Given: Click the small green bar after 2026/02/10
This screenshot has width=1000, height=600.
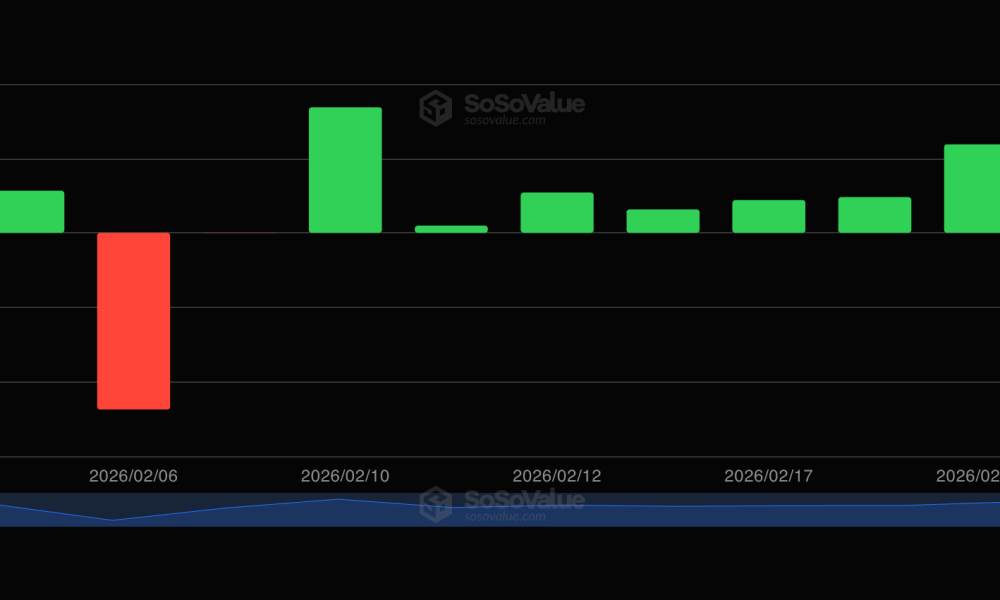Looking at the screenshot, I should coord(450,229).
